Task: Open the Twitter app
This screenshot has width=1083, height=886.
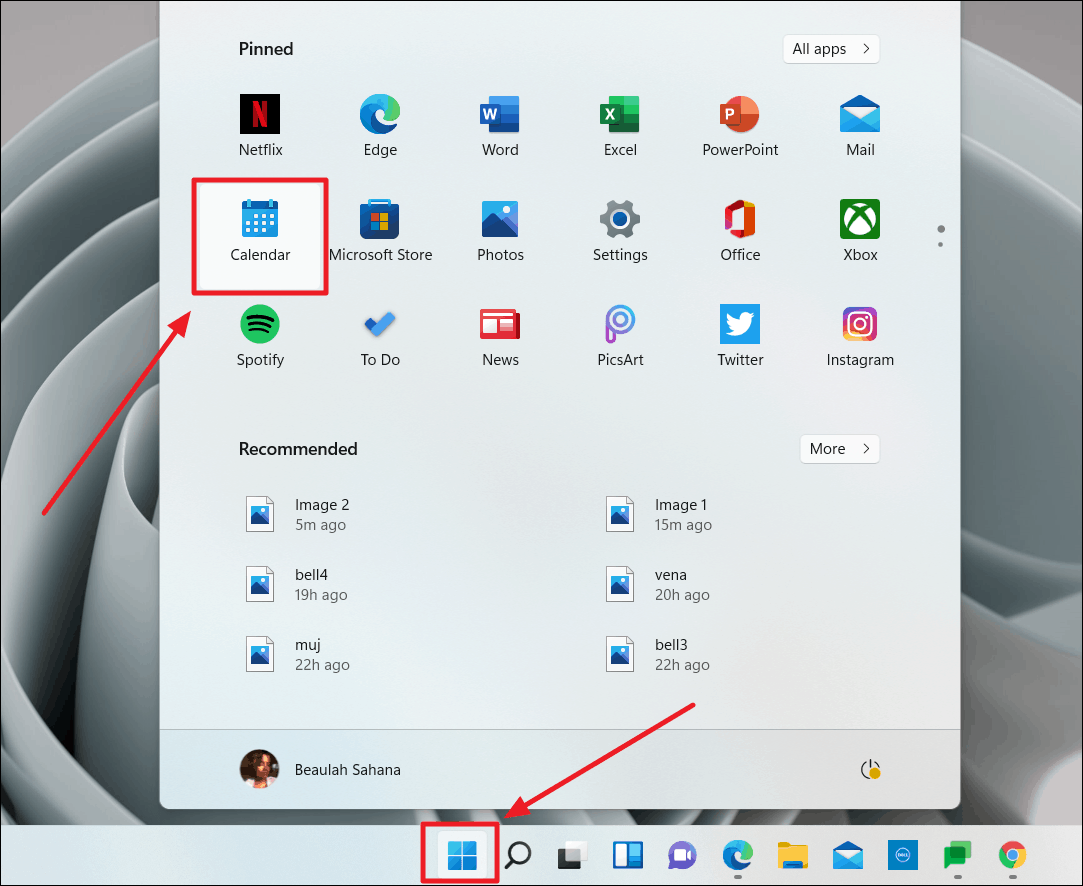Action: pyautogui.click(x=740, y=336)
